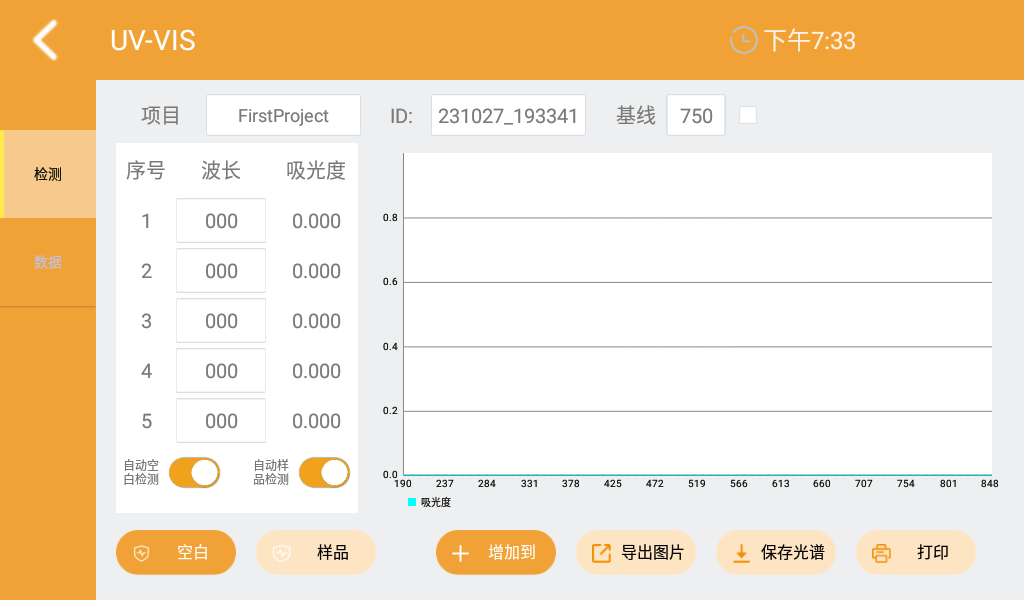Viewport: 1024px width, 600px height.
Task: Click the back arrow icon
Action: 44,40
